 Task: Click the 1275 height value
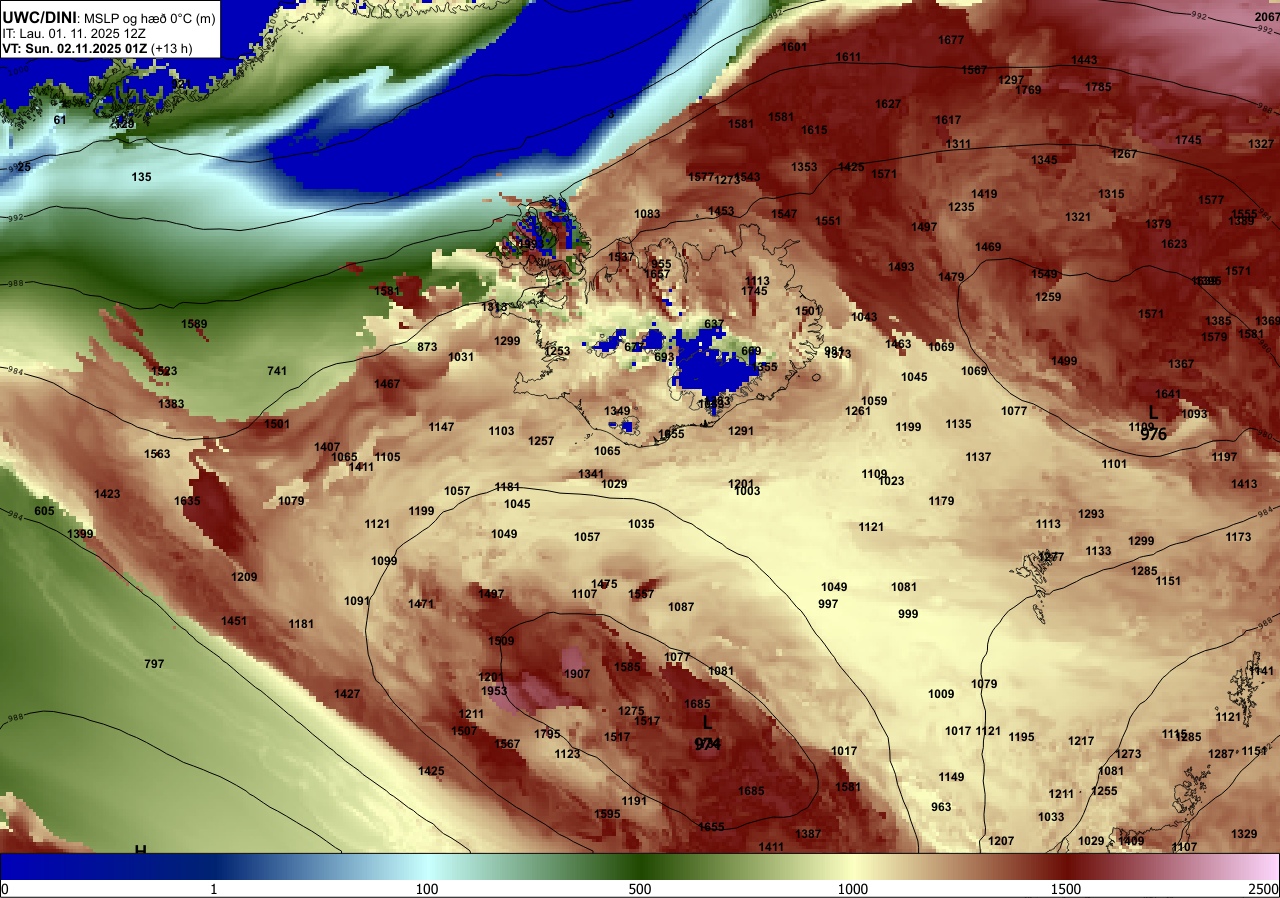tap(631, 711)
